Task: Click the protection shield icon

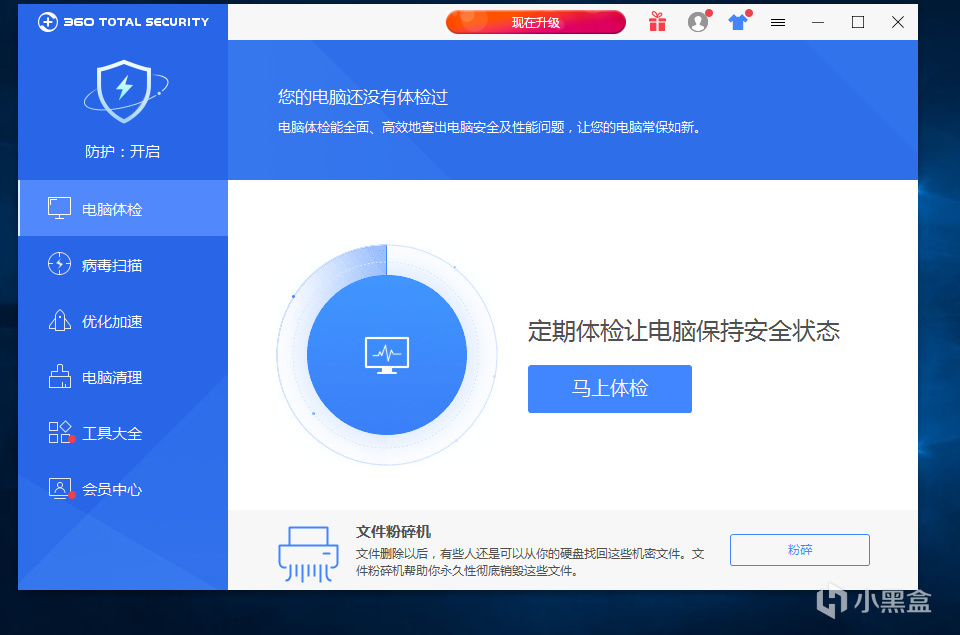Action: [125, 91]
